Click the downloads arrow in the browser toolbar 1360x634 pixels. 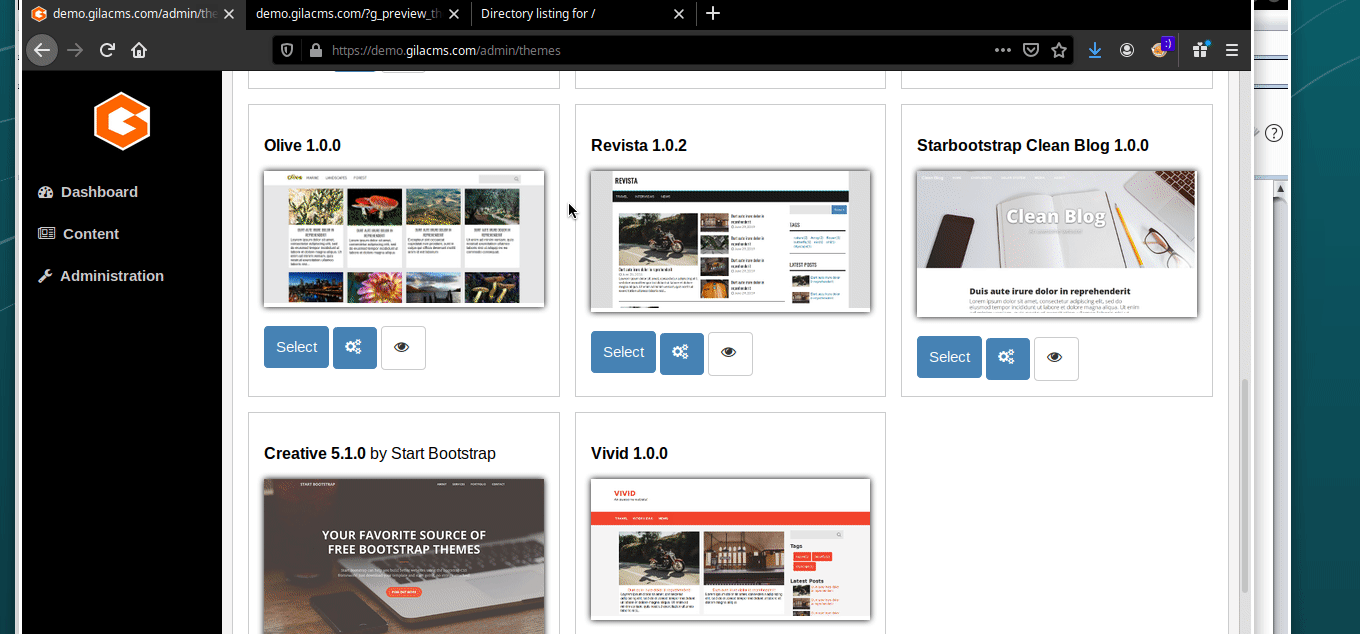(x=1094, y=49)
